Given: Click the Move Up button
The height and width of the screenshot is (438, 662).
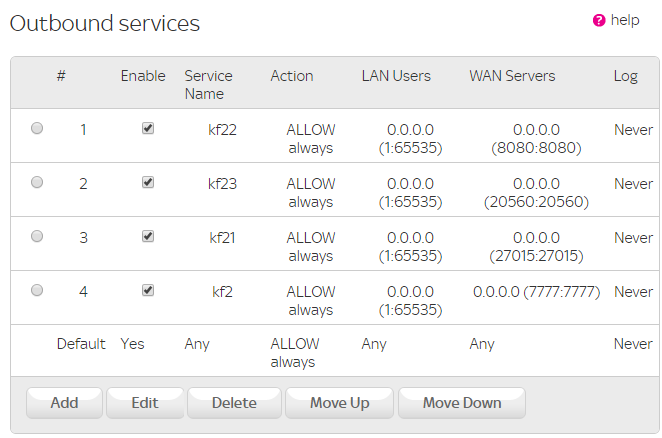Looking at the screenshot, I should click(x=339, y=403).
